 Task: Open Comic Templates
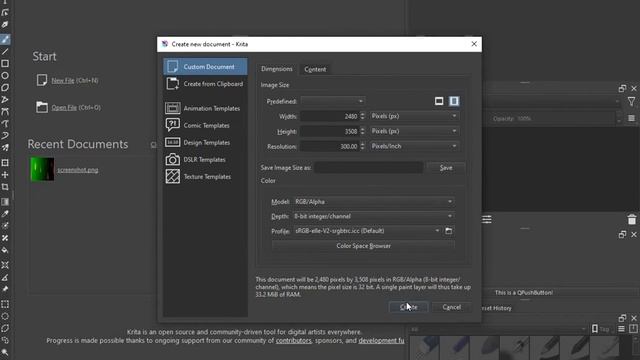[205, 125]
